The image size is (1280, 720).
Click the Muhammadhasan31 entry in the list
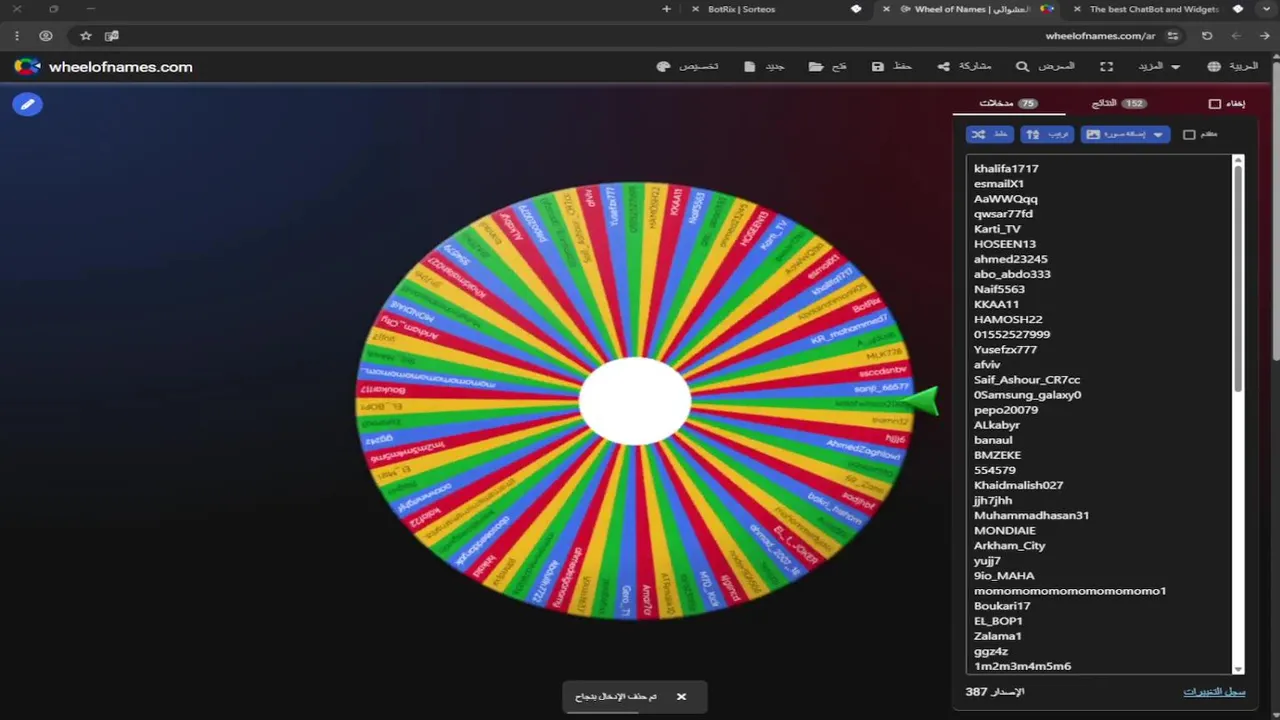coord(1031,516)
